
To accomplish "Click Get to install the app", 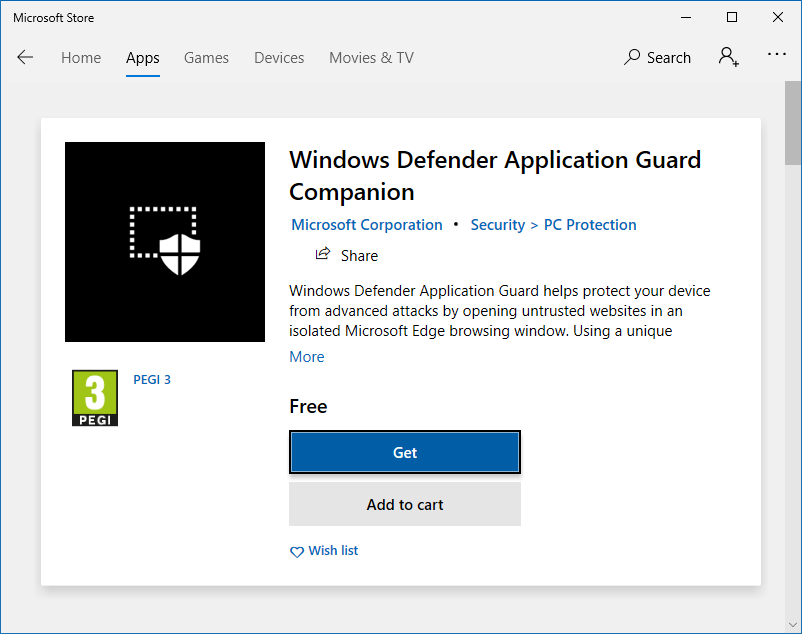I will [404, 452].
